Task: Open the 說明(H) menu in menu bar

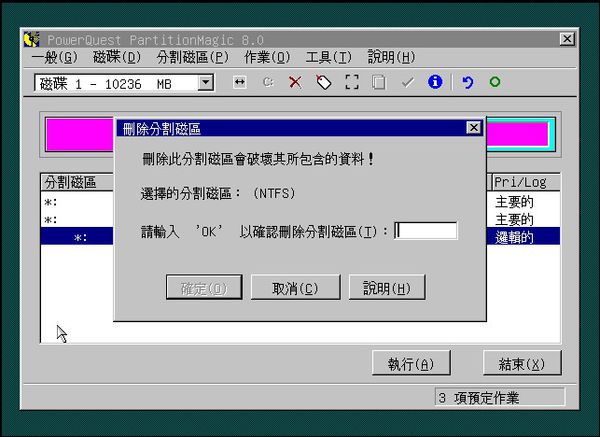Action: (x=391, y=57)
